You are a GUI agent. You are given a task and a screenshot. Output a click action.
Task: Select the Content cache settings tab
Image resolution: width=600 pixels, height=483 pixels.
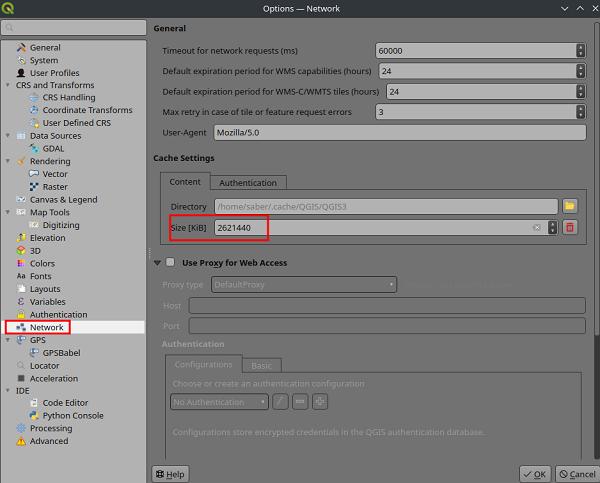tap(185, 182)
